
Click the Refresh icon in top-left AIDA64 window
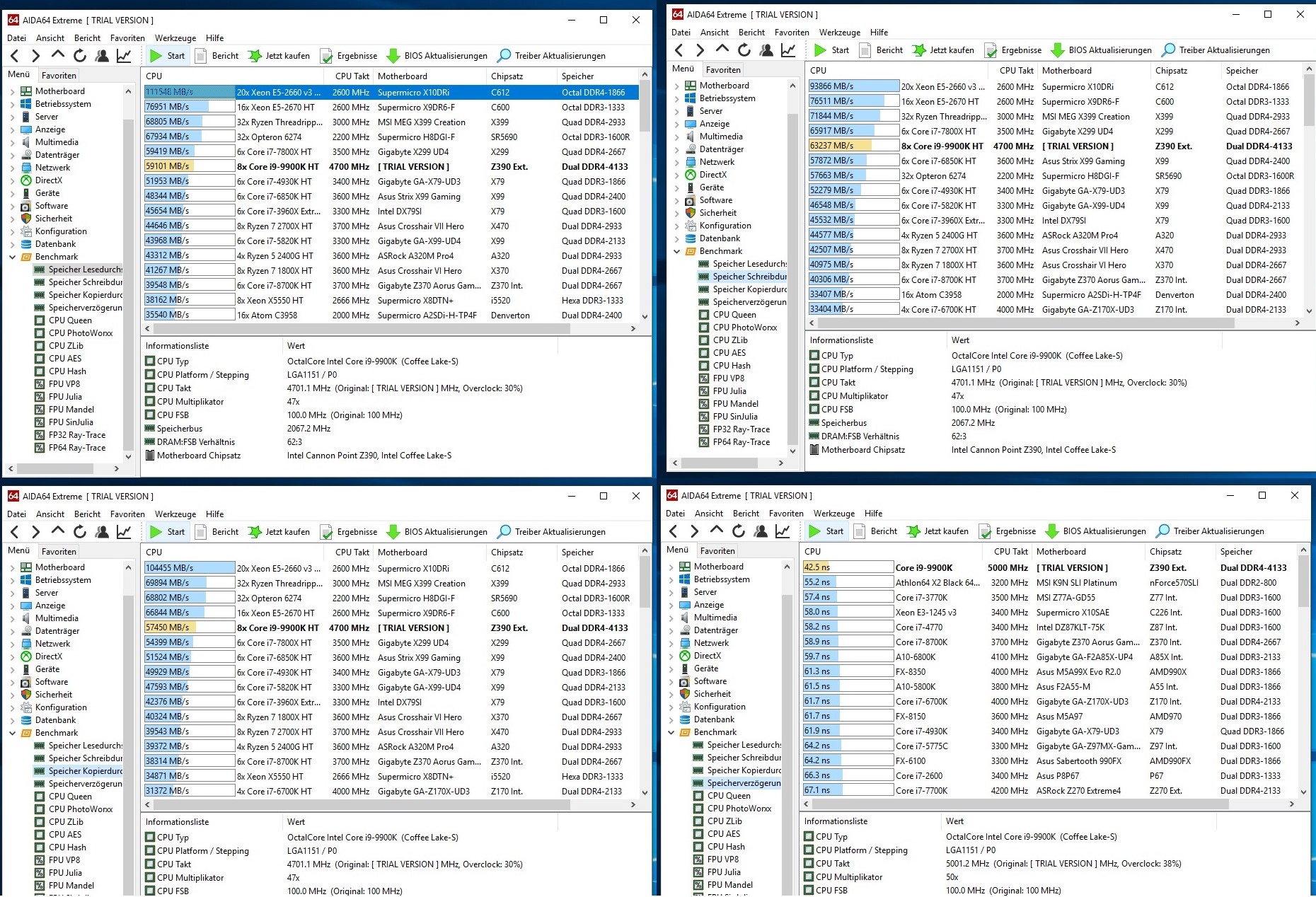(80, 56)
